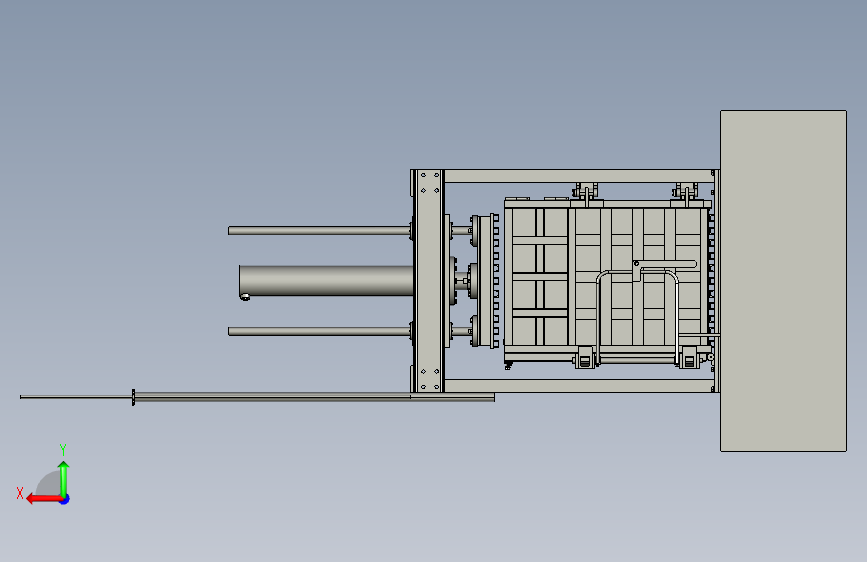Select the top horizontal frame beam
The height and width of the screenshot is (562, 867).
coord(578,176)
